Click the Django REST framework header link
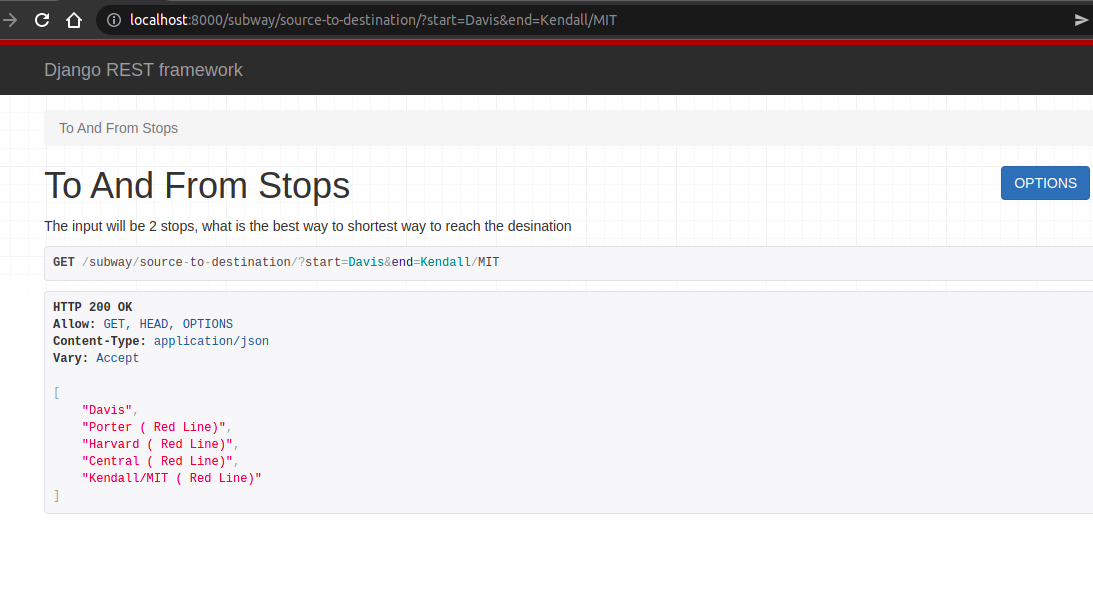Screen dimensions: 1093x614 click(x=143, y=69)
